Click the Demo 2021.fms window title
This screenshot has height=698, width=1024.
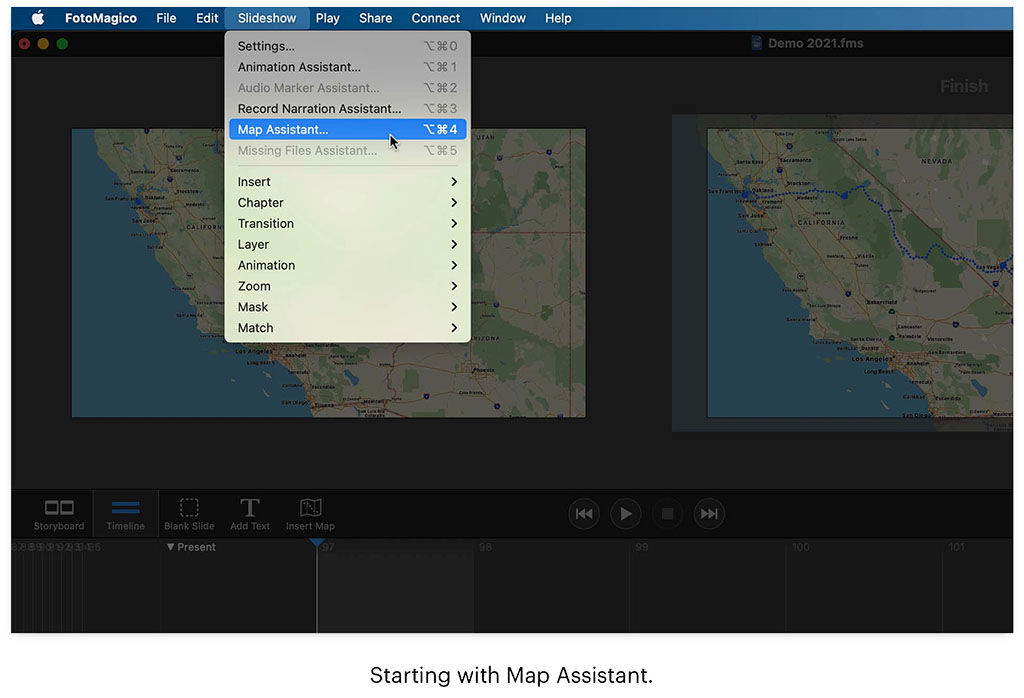(815, 43)
